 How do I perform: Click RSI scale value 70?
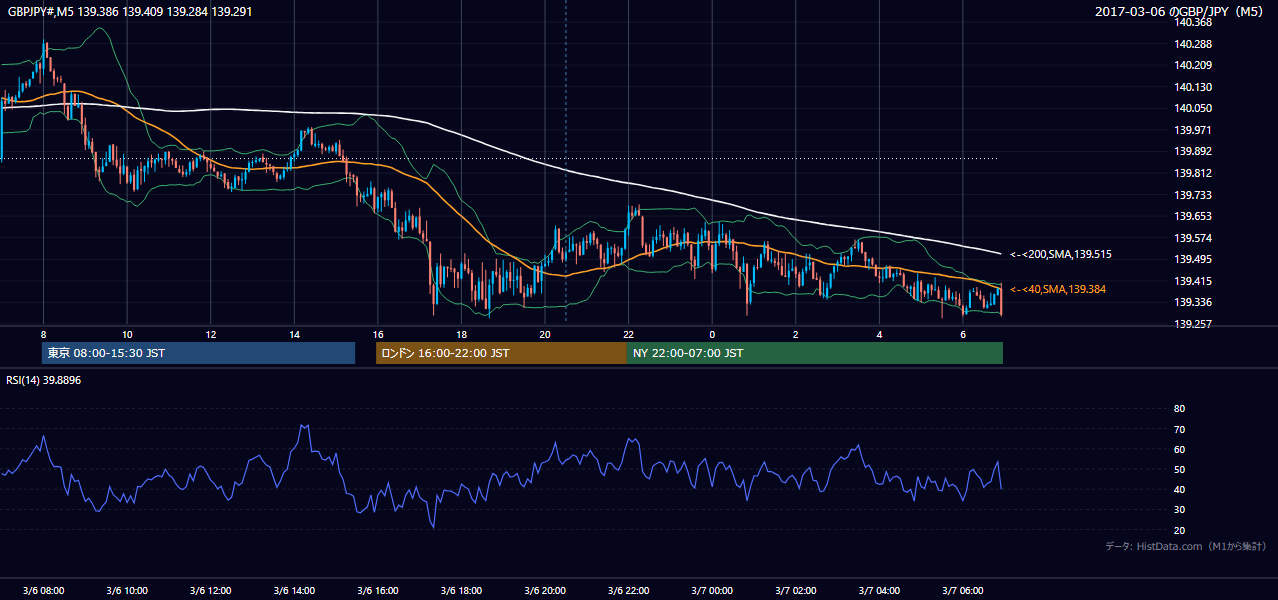[x=1179, y=429]
